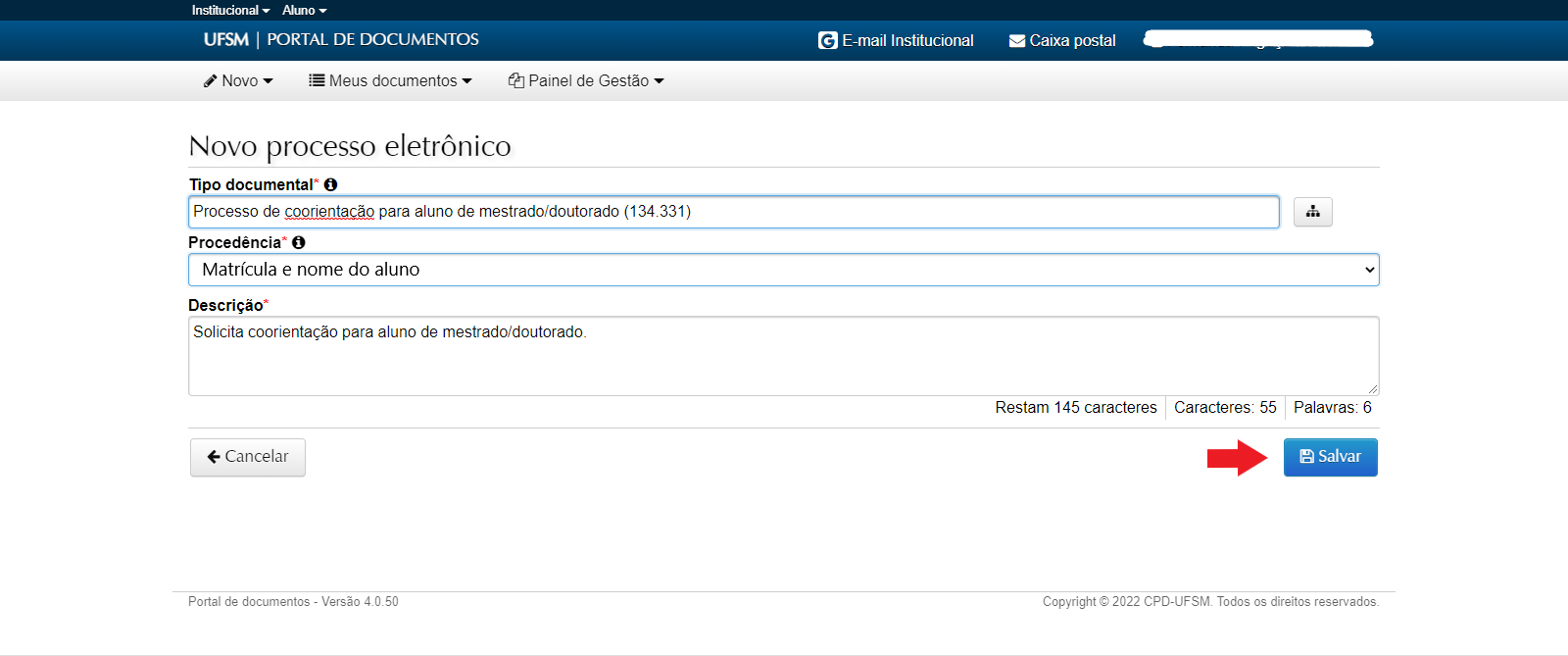1568x656 pixels.
Task: Click the hierarchy tree icon button
Action: [1312, 212]
